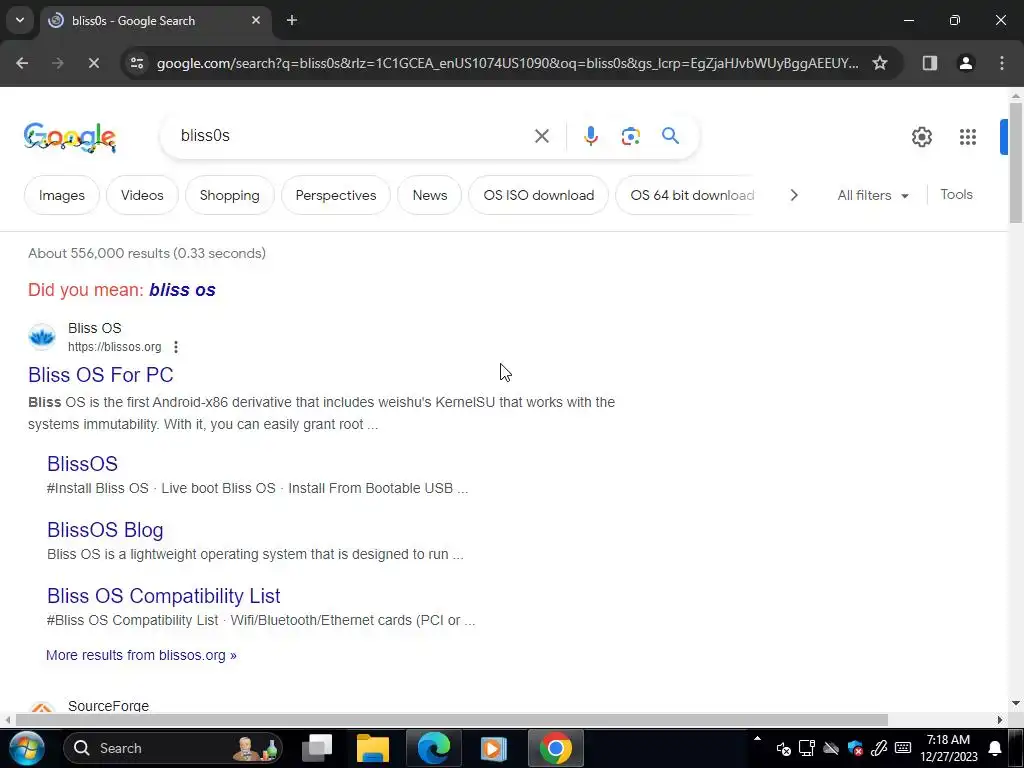Select the Images filter
1024x768 pixels.
click(x=62, y=195)
